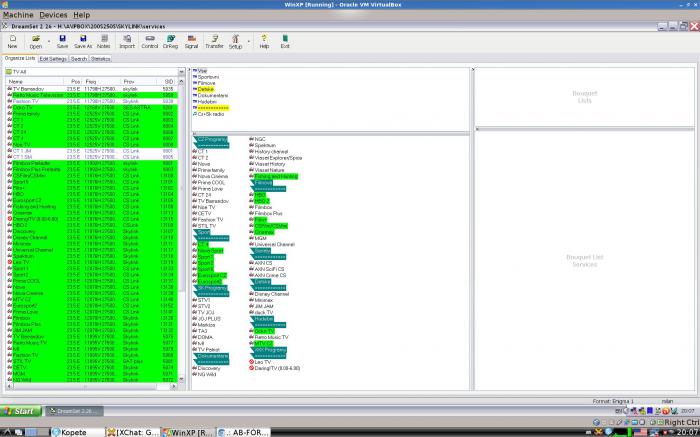
Task: Click the Exit toolbar icon
Action: click(285, 42)
